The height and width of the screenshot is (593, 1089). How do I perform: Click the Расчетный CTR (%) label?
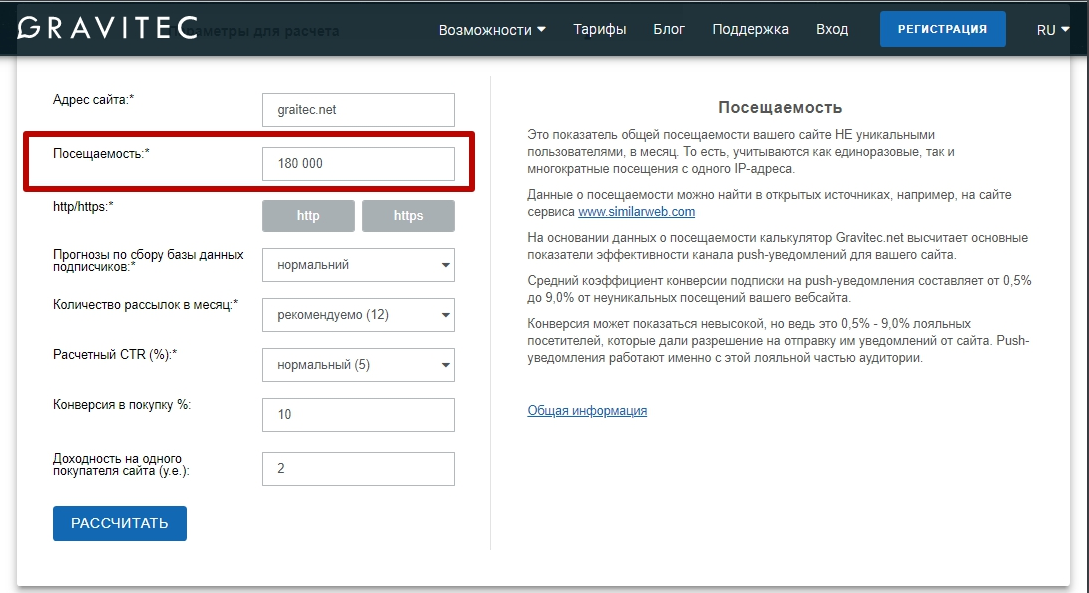[115, 355]
